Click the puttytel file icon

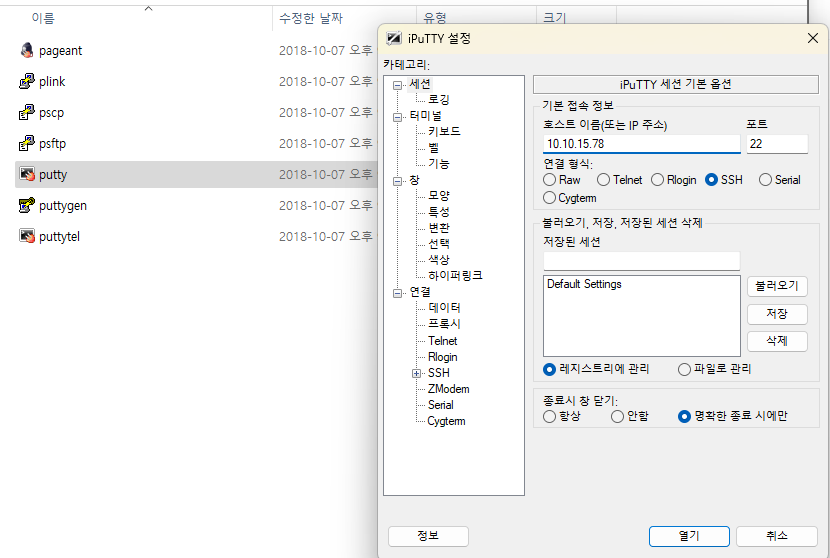click(x=27, y=236)
